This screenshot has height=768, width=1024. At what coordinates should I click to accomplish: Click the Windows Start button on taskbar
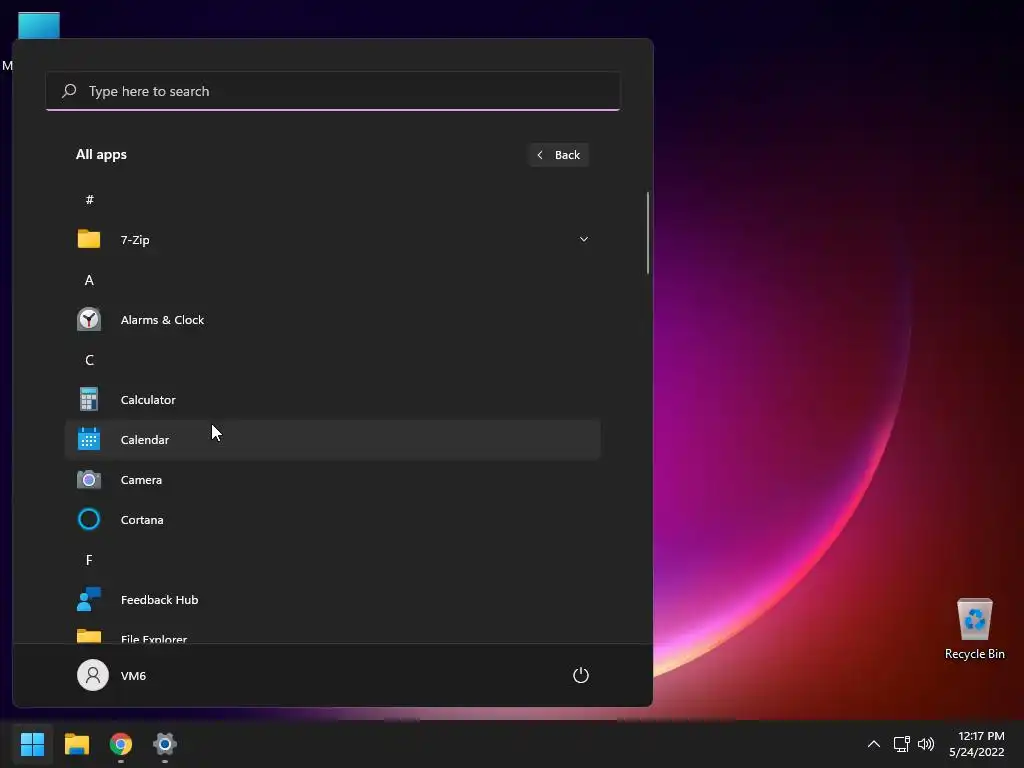pyautogui.click(x=32, y=744)
